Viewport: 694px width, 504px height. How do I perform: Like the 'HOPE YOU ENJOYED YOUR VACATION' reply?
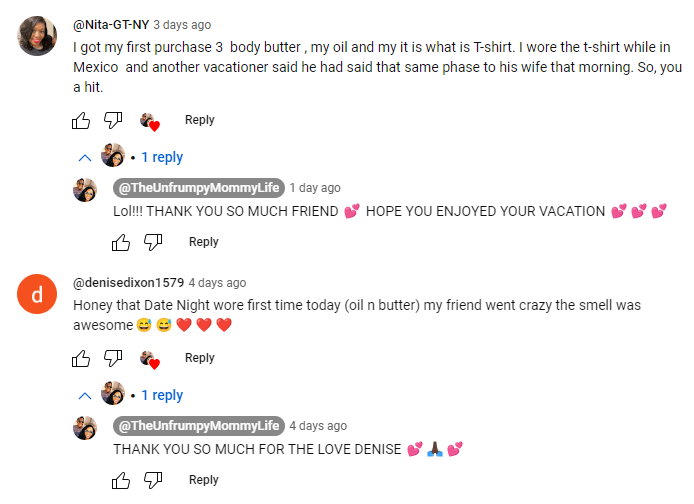(121, 242)
